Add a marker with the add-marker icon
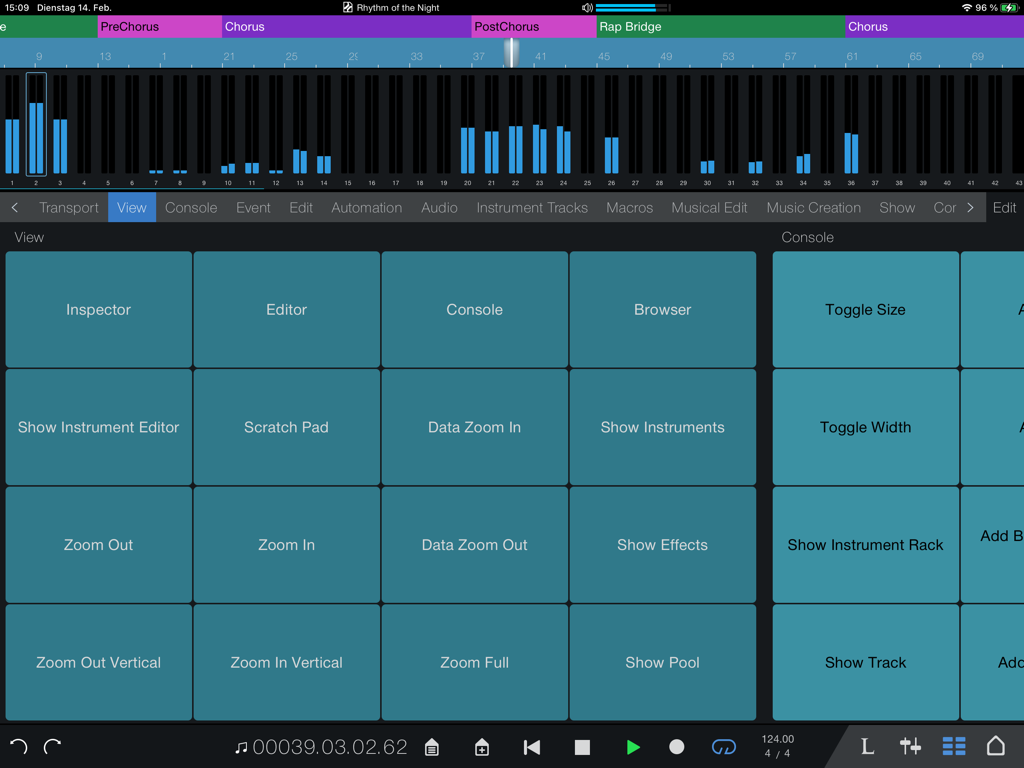 [482, 746]
